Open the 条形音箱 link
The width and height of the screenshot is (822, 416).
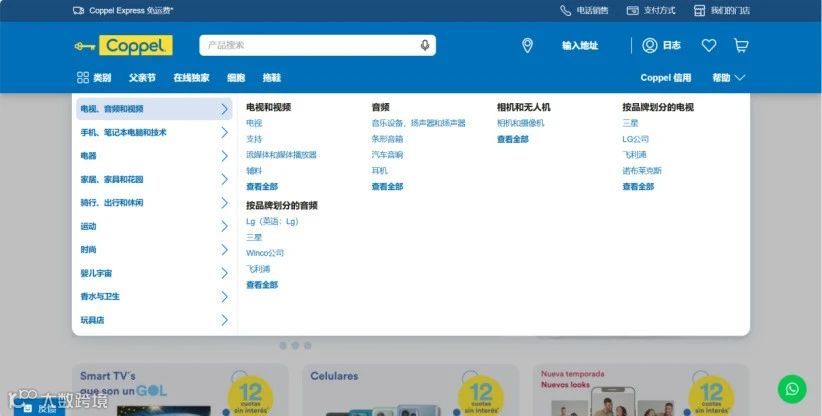[387, 139]
